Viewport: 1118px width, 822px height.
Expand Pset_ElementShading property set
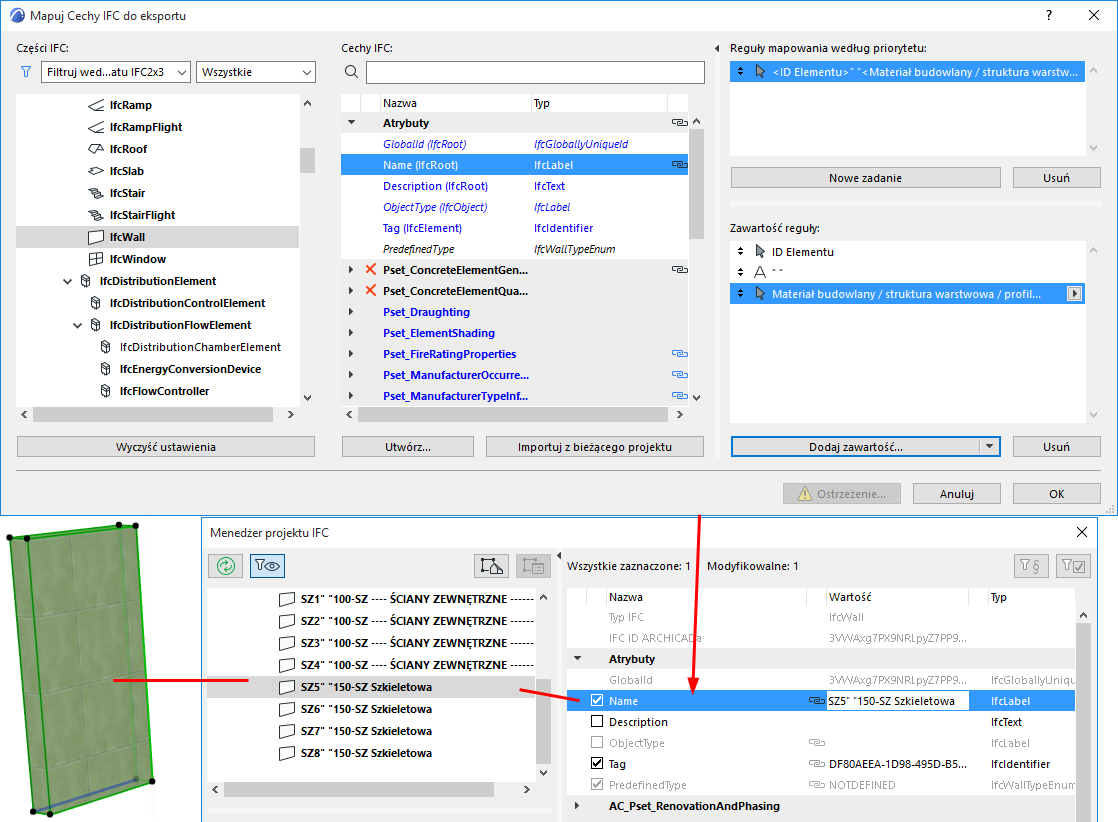[351, 333]
